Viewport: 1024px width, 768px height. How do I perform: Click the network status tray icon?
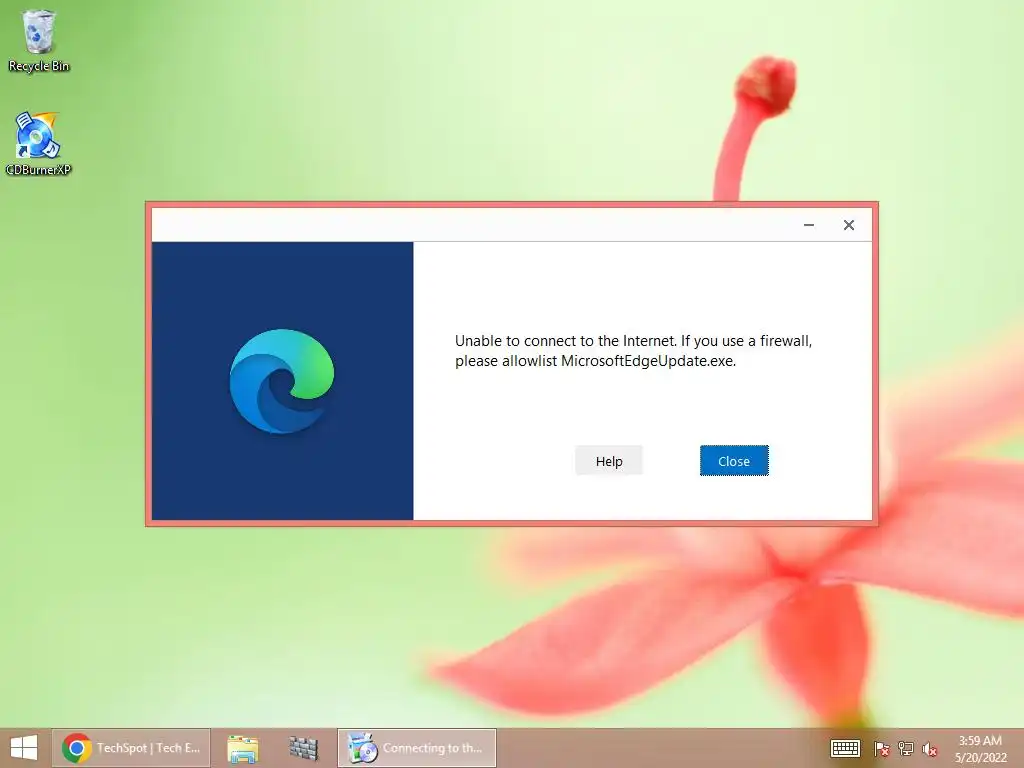point(906,748)
